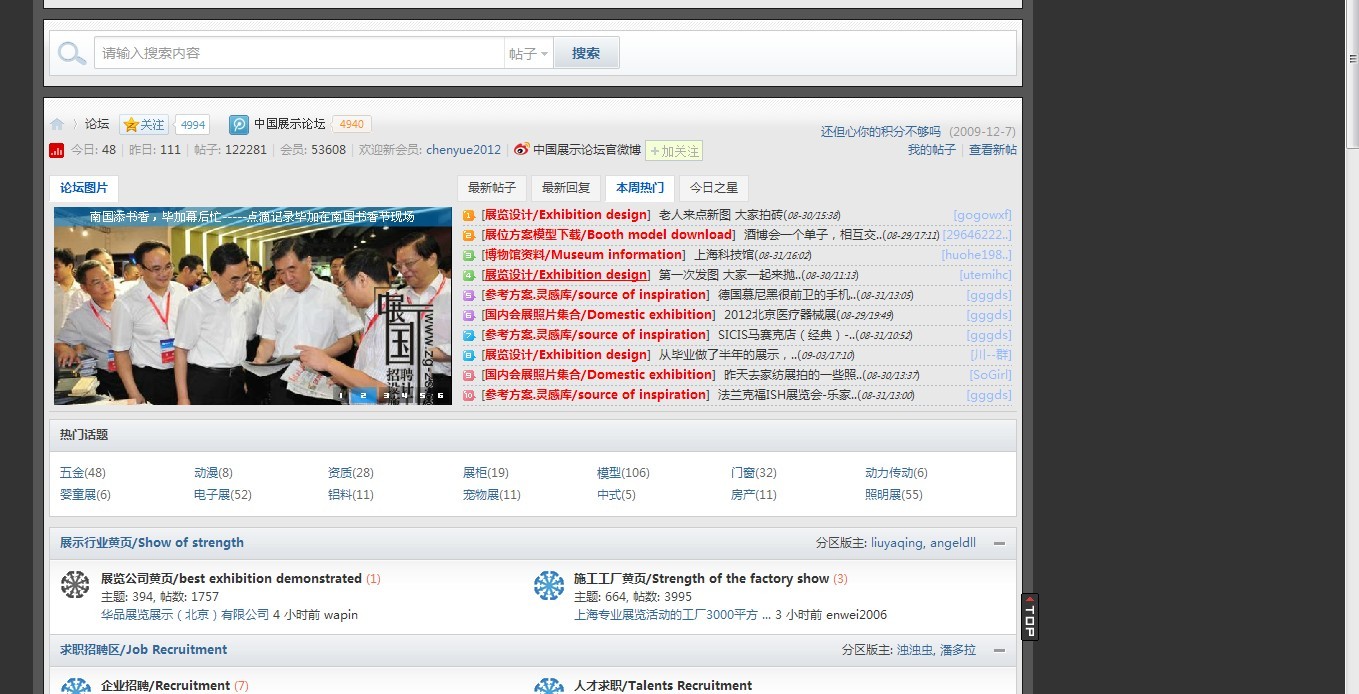Open 博物馆资料/Museum information category link
Screen dimensions: 1359x694
pyautogui.click(x=583, y=255)
